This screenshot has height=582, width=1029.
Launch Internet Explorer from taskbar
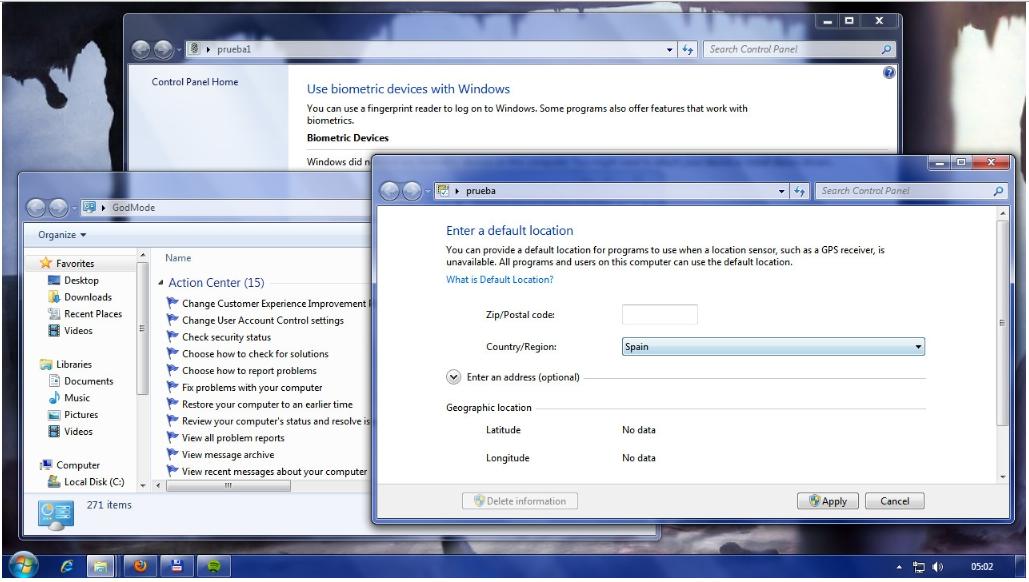(66, 566)
